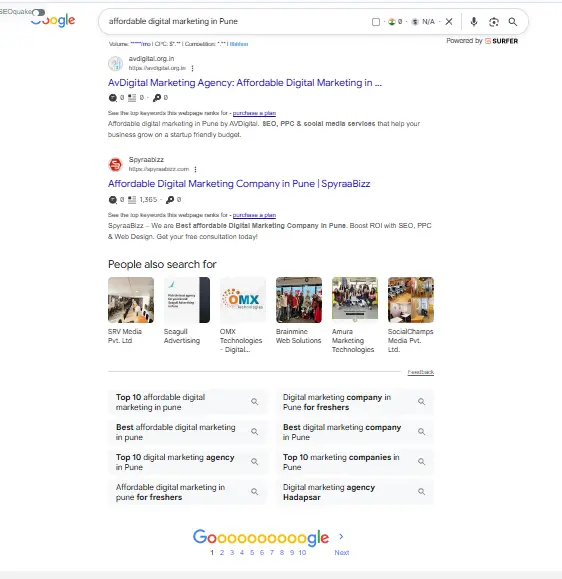The height and width of the screenshot is (579, 562).
Task: Click the search query input field
Action: 236,21
